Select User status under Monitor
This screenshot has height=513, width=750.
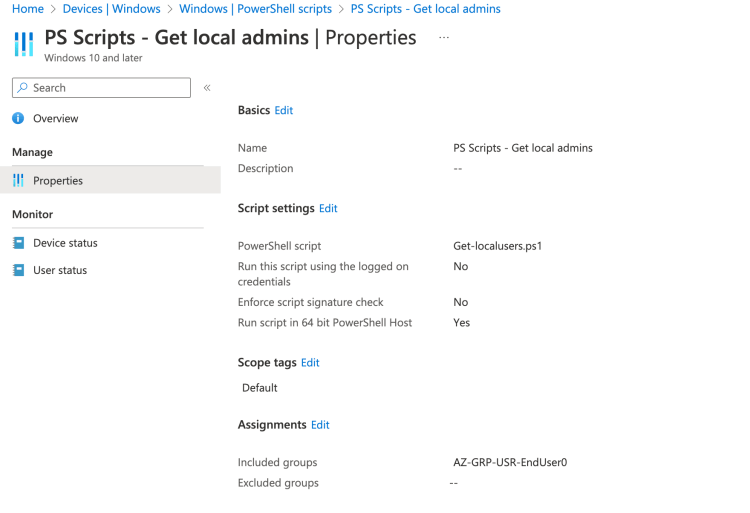60,270
